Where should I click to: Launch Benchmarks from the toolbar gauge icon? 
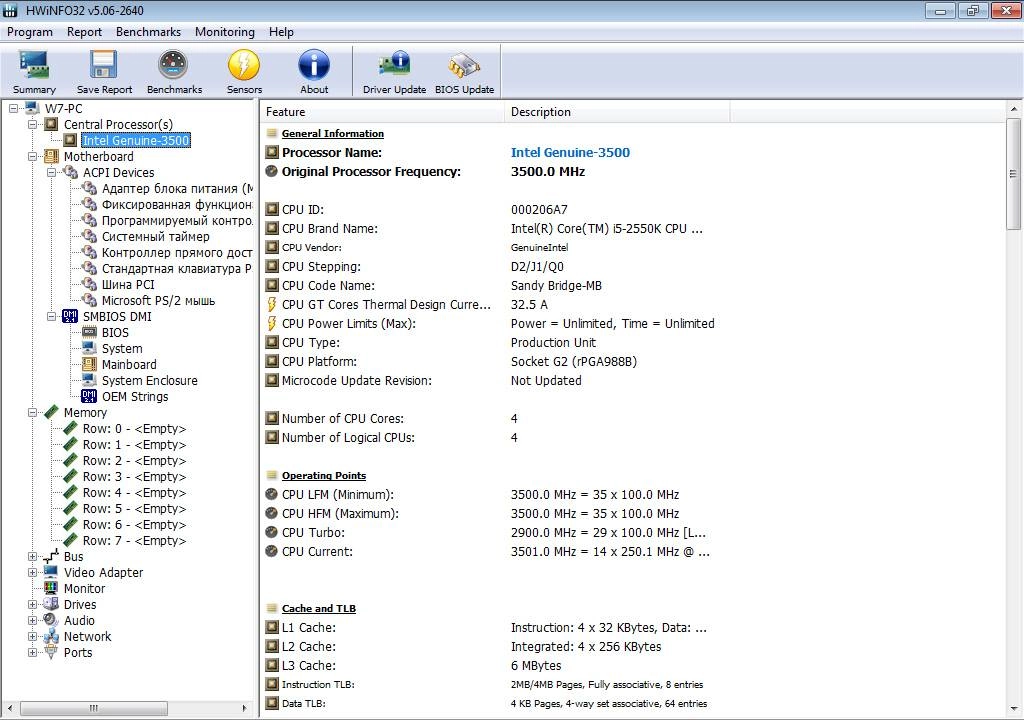click(174, 65)
